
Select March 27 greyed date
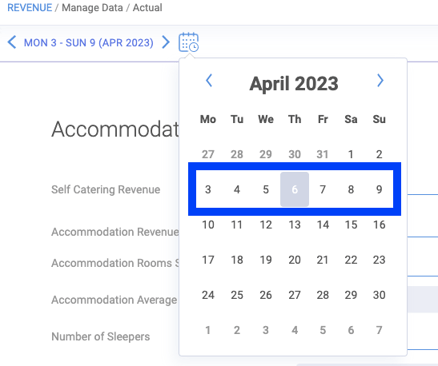[x=208, y=154]
